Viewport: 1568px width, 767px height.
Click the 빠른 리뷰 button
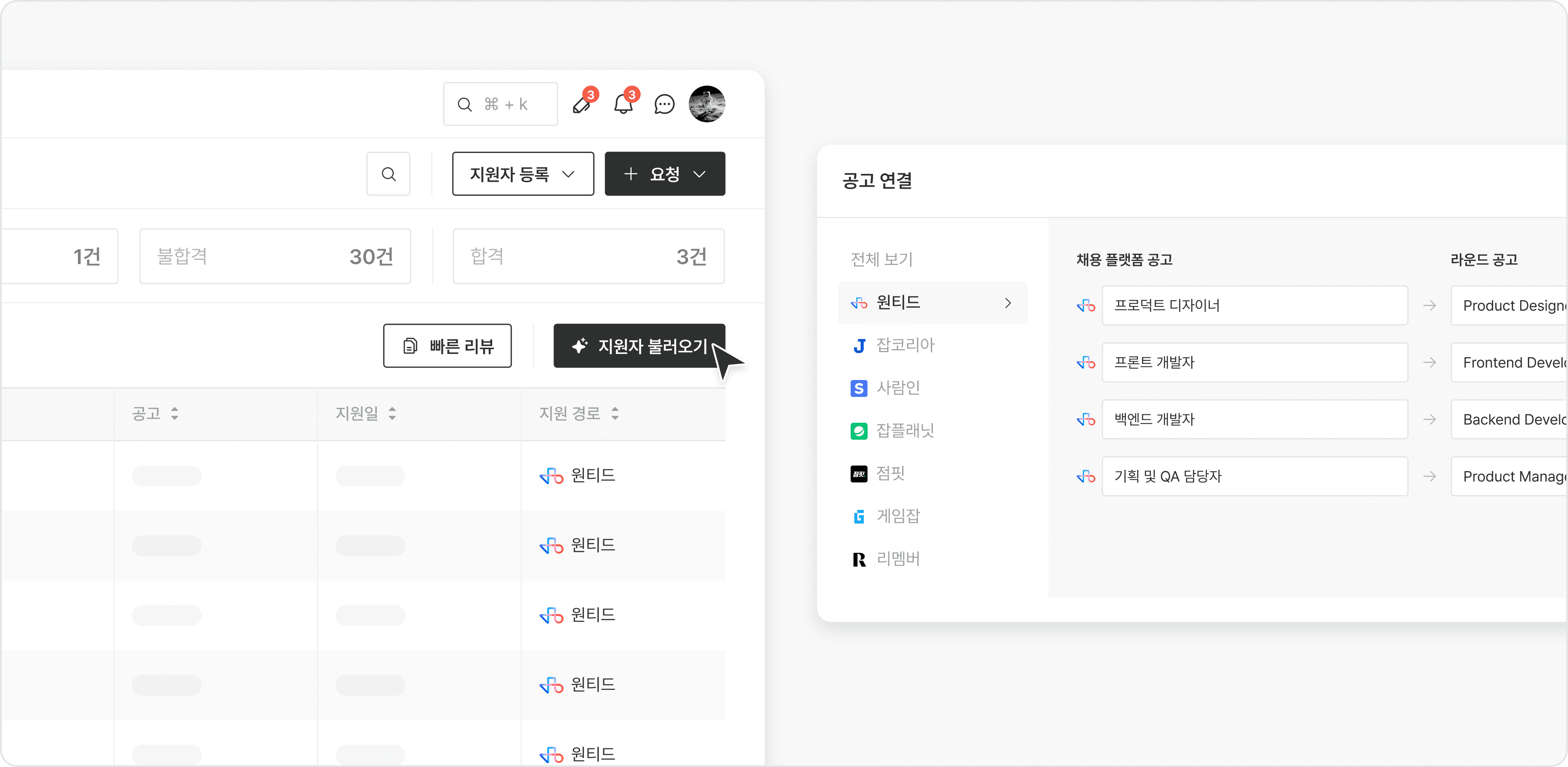(447, 346)
